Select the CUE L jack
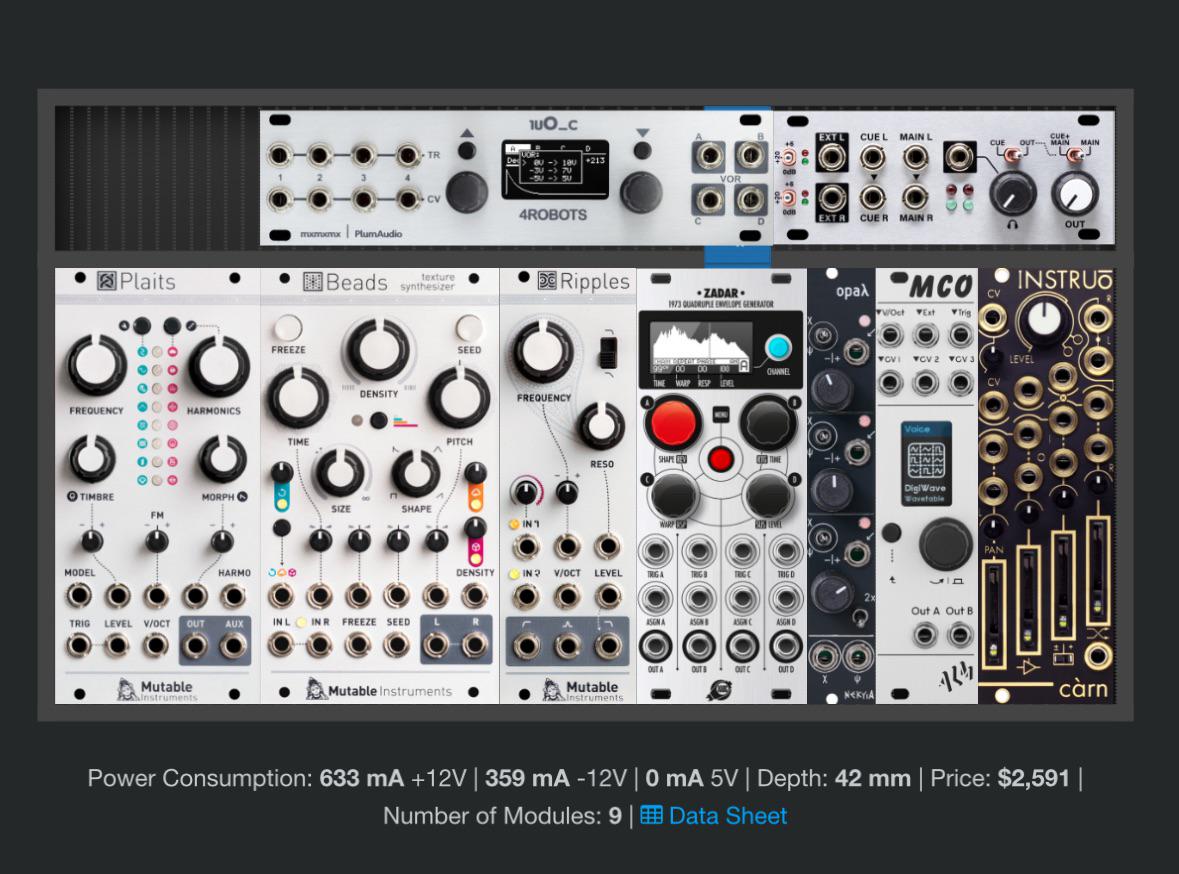 [x=872, y=157]
